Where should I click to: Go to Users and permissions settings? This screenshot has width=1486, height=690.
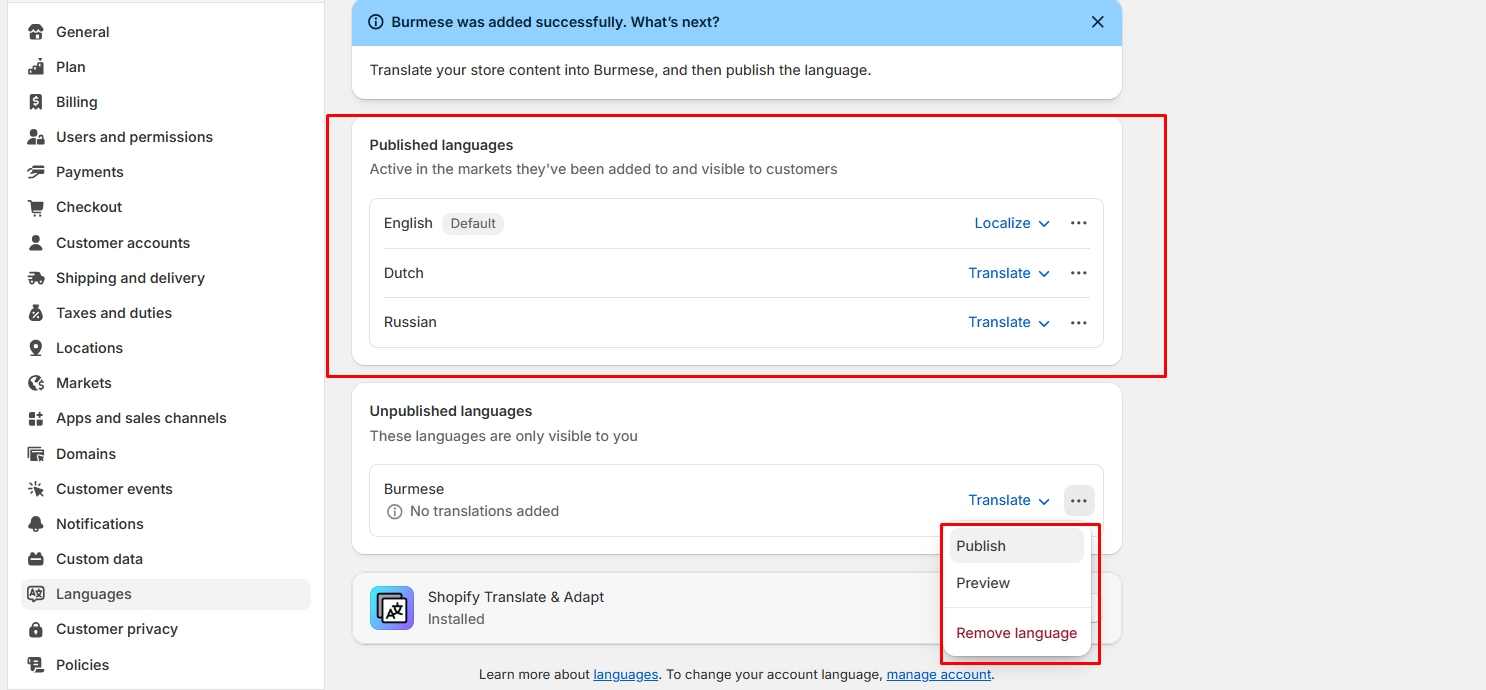tap(134, 137)
